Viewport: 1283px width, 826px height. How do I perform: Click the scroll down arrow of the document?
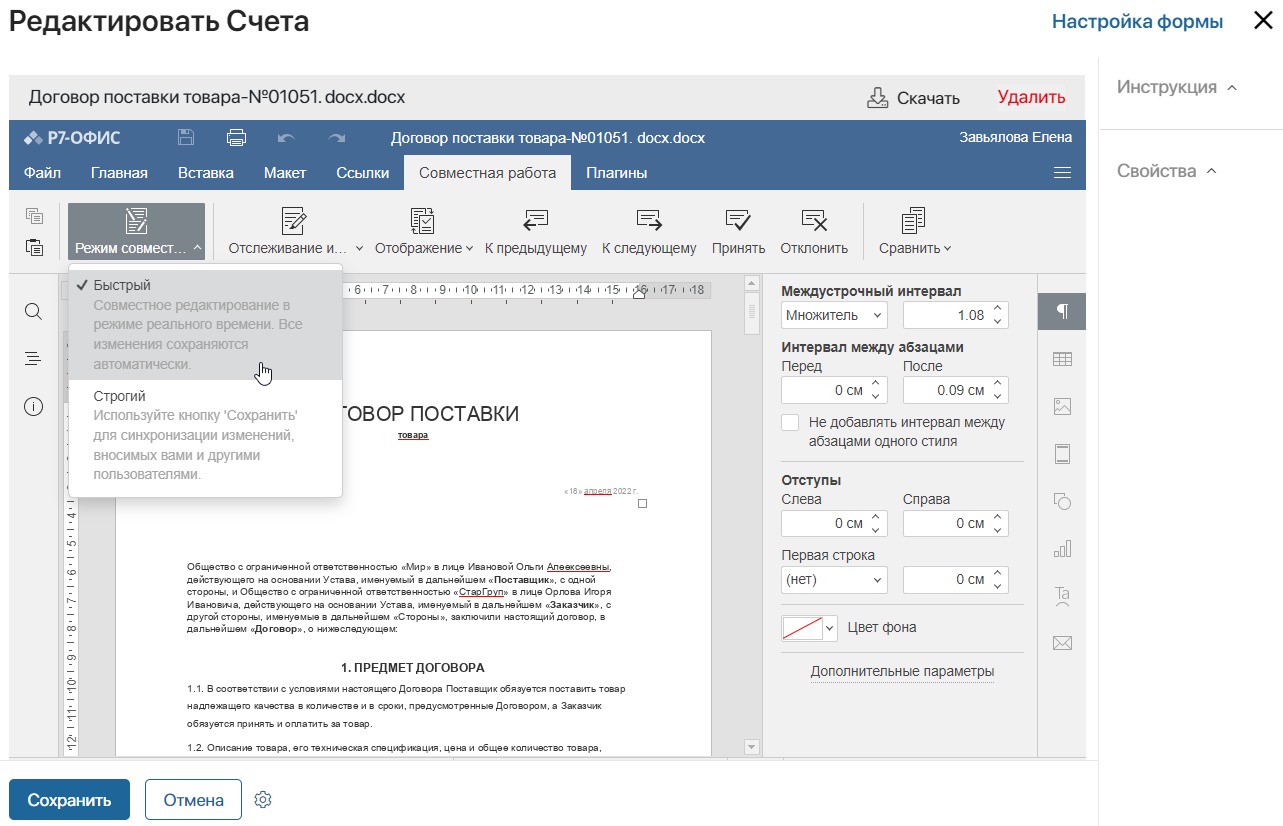coord(752,747)
